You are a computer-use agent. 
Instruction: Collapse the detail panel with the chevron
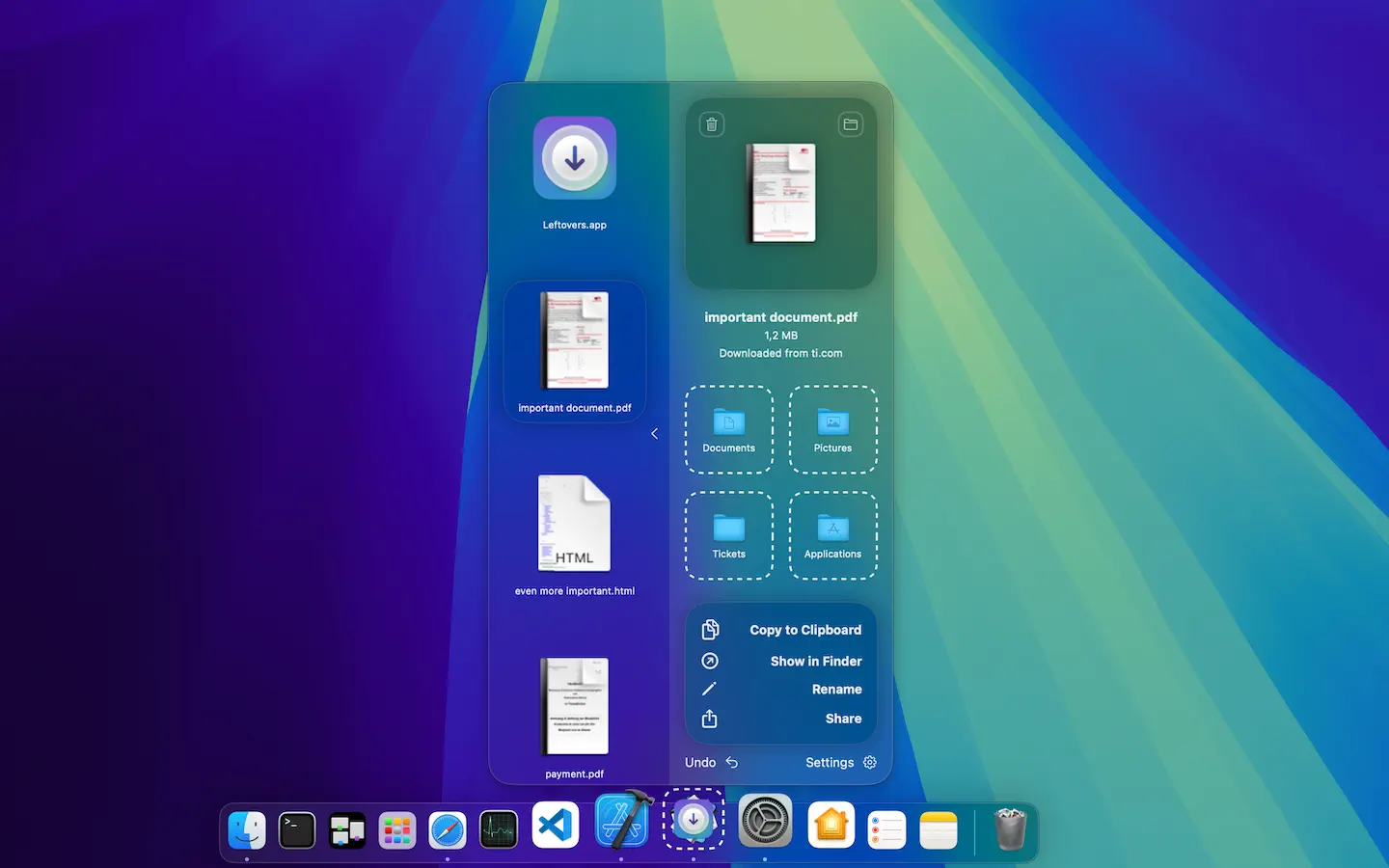click(655, 434)
